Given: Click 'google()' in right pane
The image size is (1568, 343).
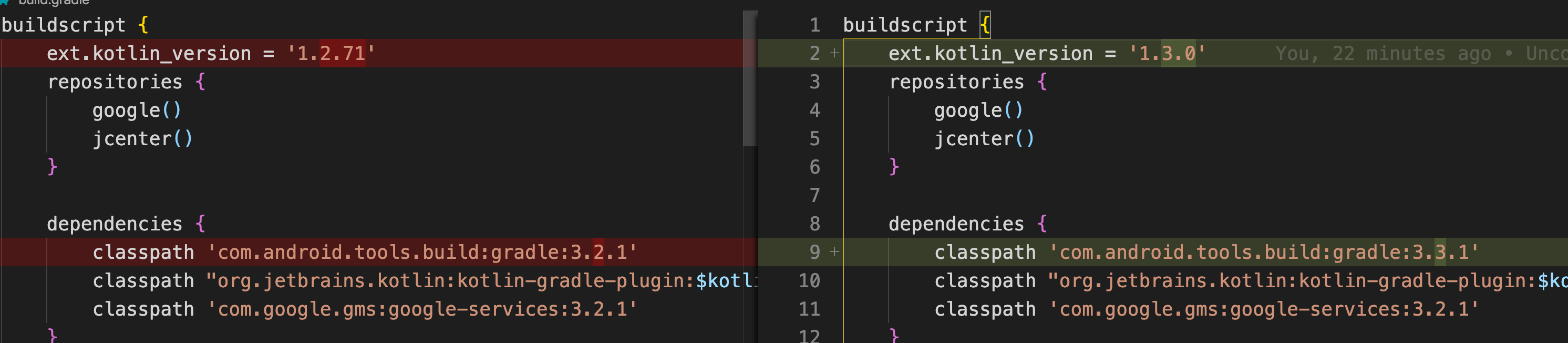Looking at the screenshot, I should (x=979, y=110).
